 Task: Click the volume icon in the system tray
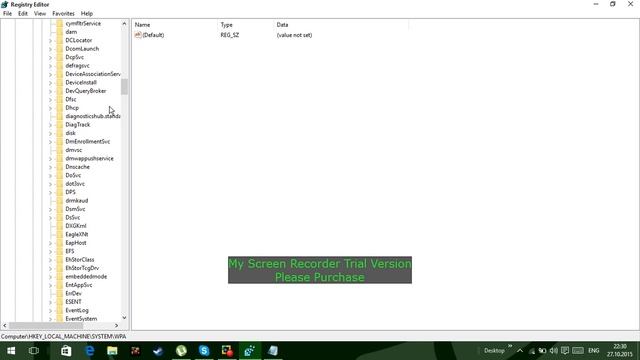(553, 351)
